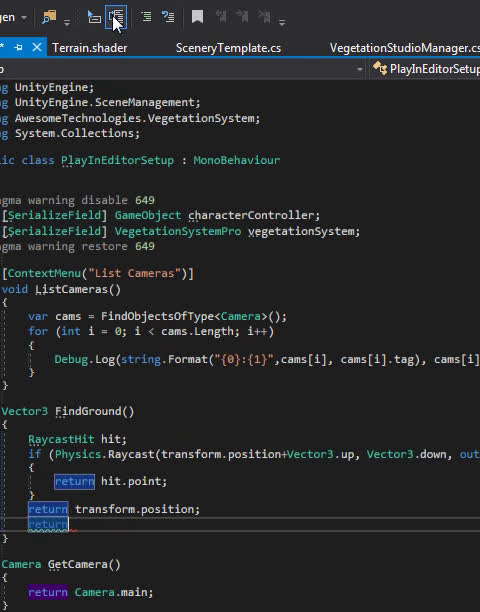Screen dimensions: 480x612
Task: Click 'return' keyword before Camera.main
Action: 48,592
